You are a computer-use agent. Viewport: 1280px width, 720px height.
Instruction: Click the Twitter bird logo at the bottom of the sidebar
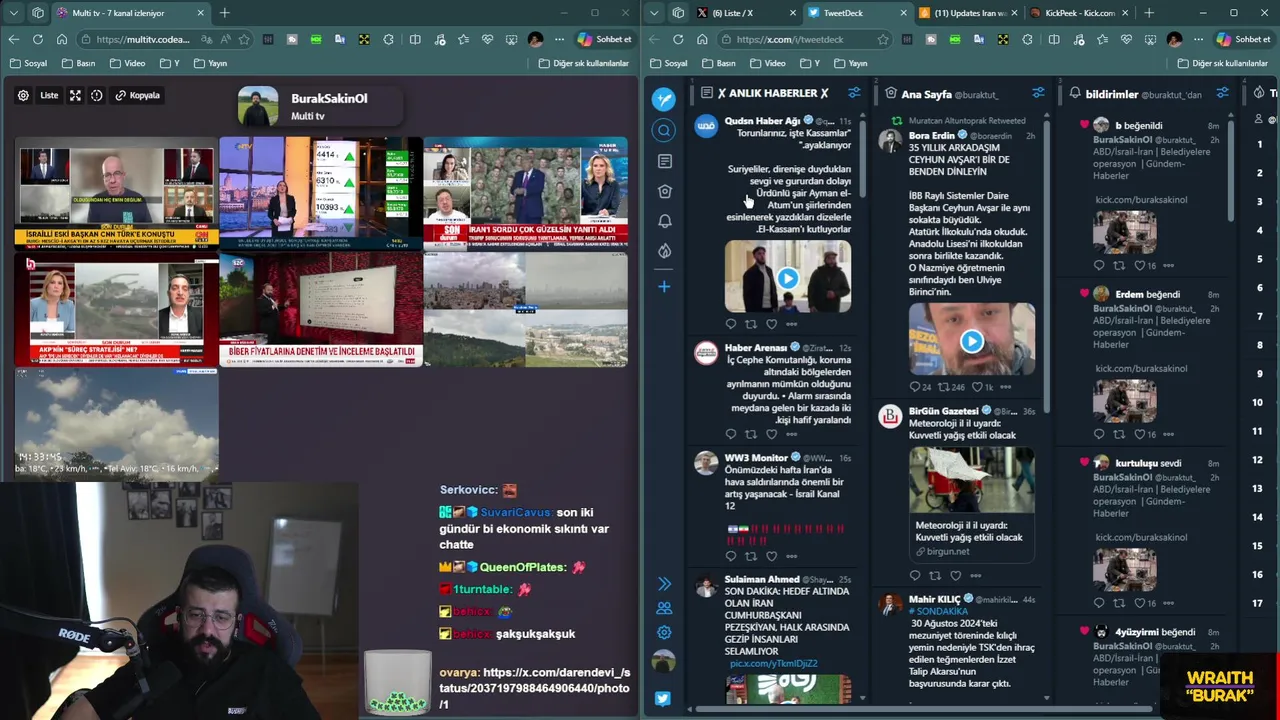663,698
